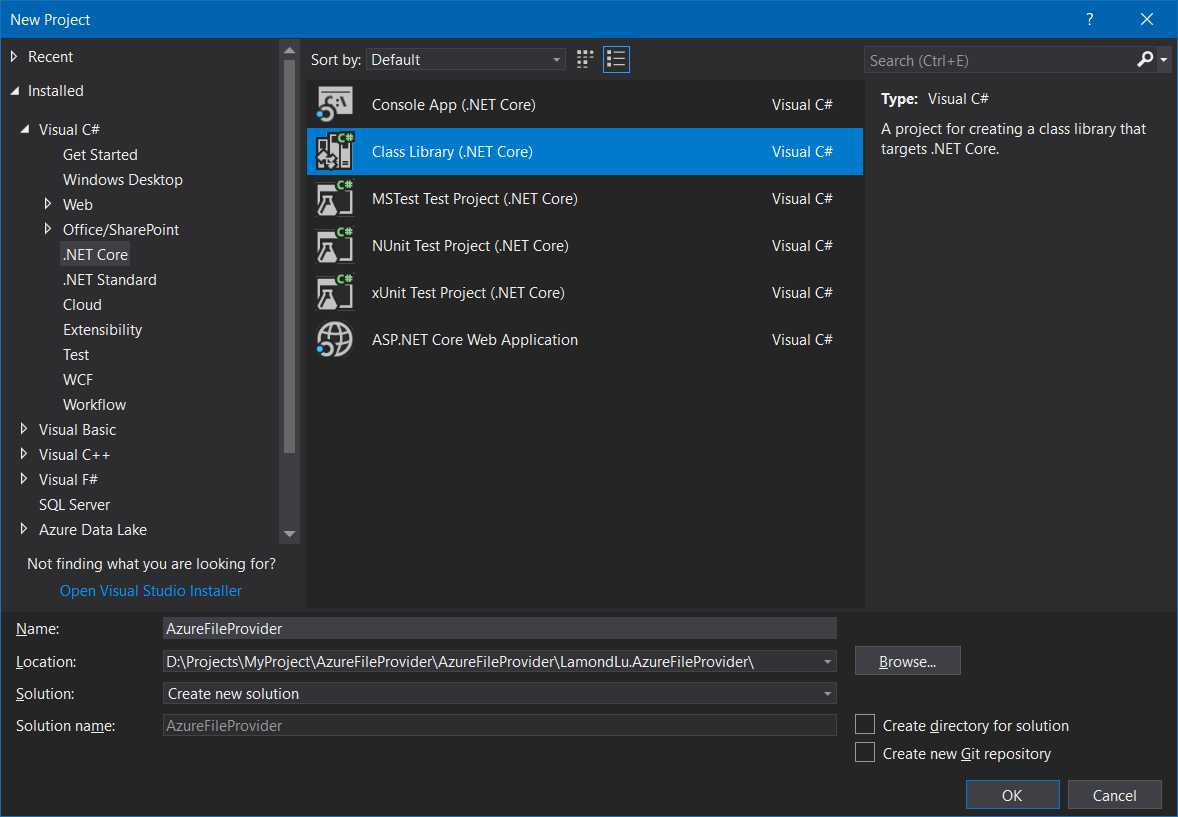1178x817 pixels.
Task: Select .NET Standard category
Action: (110, 280)
